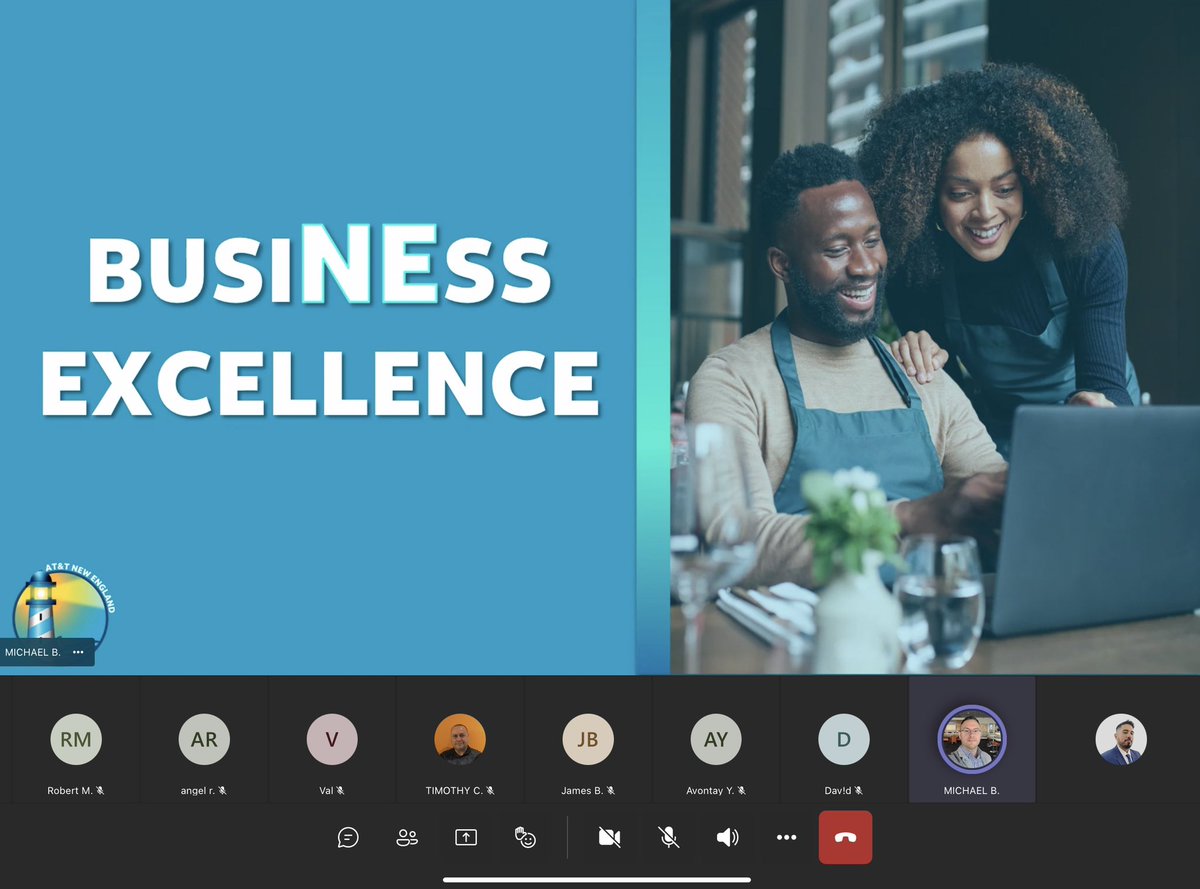The width and height of the screenshot is (1200, 889).
Task: Click the 'Avontay Y.' name label
Action: pyautogui.click(x=710, y=791)
